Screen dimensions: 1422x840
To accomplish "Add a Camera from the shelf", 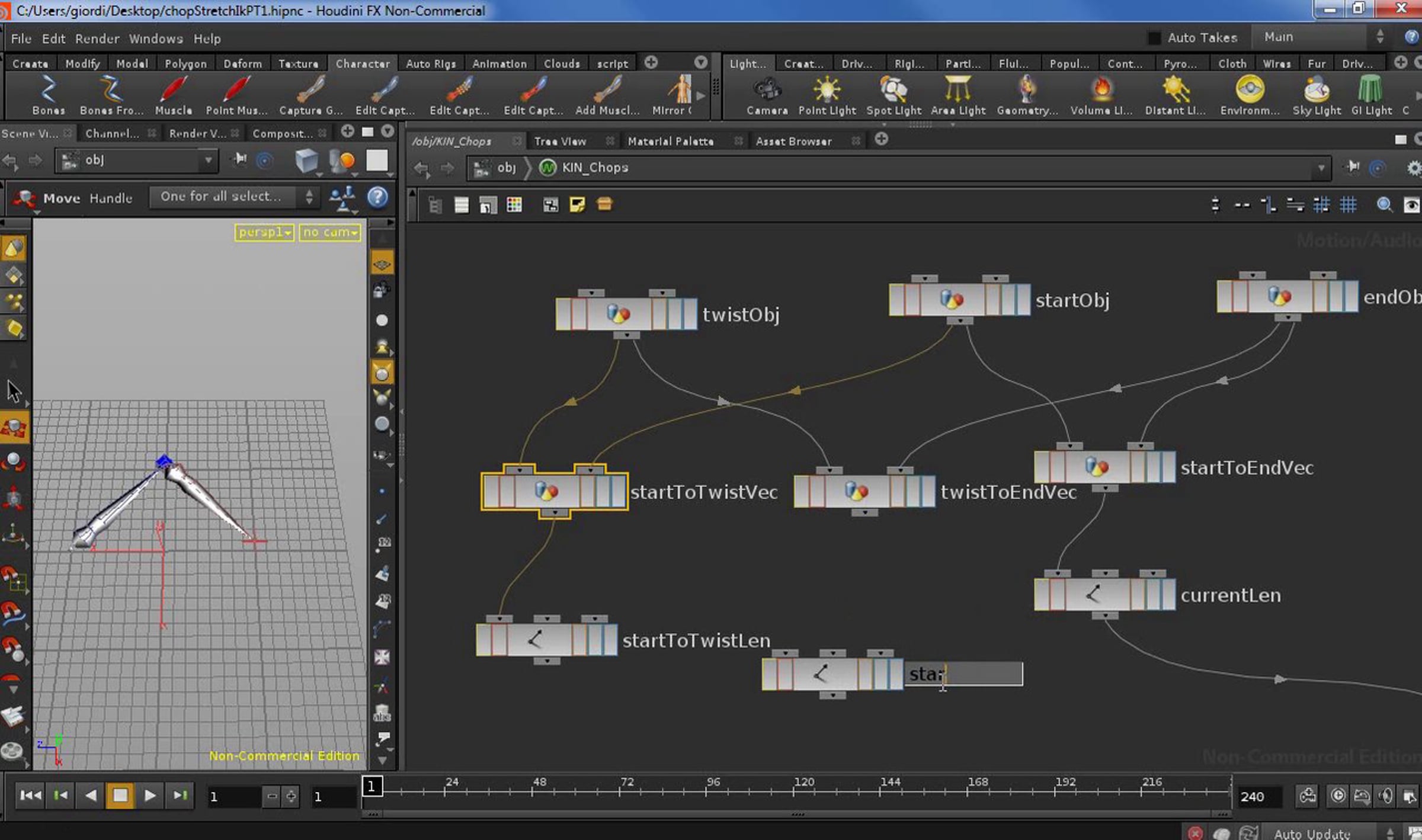I will coord(767,96).
